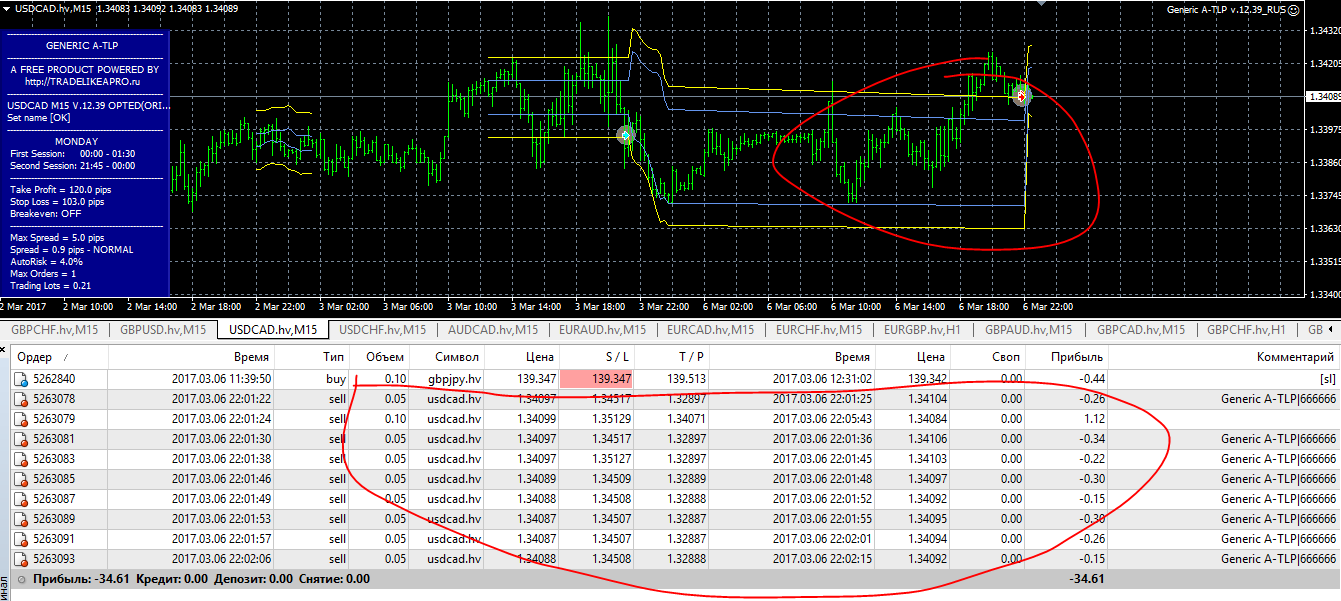Click the buy order icon for 5262840
The image size is (1341, 601).
[21, 379]
